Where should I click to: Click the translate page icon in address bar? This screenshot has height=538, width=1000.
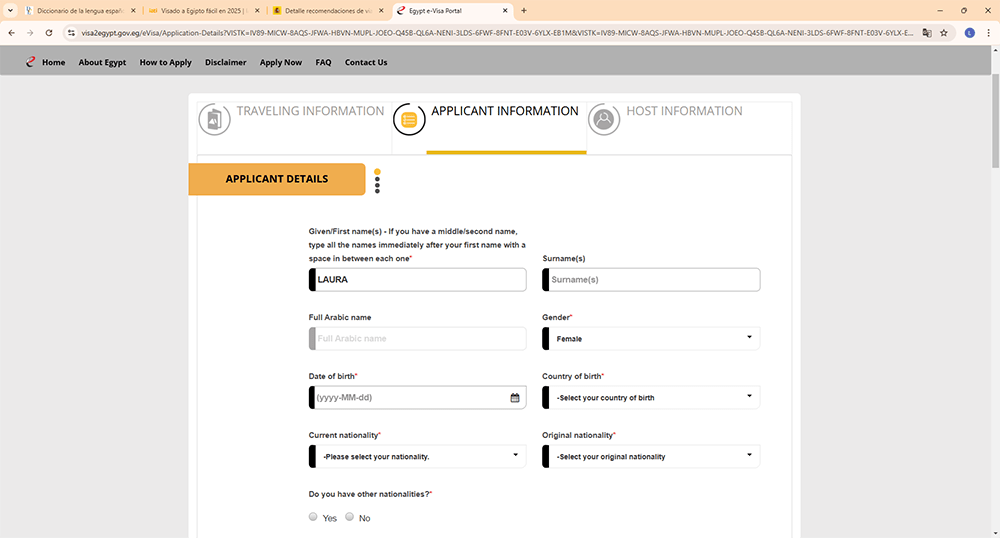(x=927, y=32)
